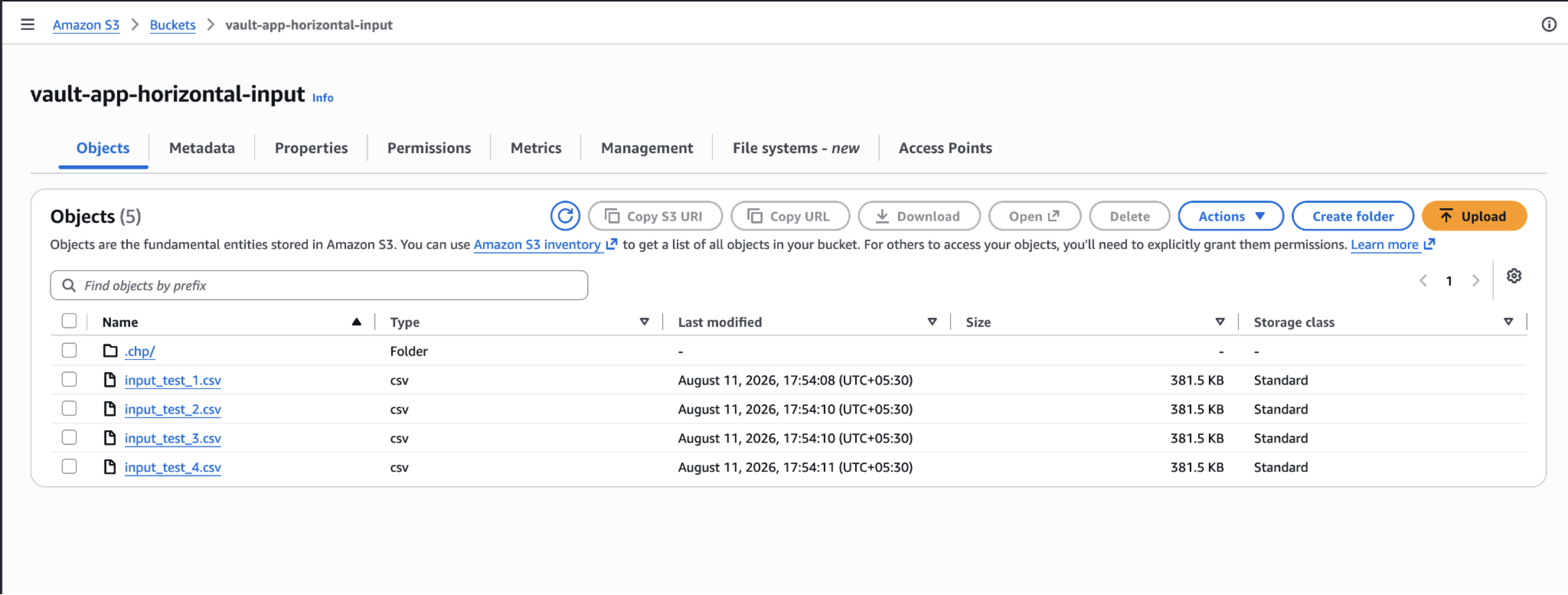Viewport: 1568px width, 595px height.
Task: Click Standard storage class of input_test_4.csv
Action: tap(1281, 467)
